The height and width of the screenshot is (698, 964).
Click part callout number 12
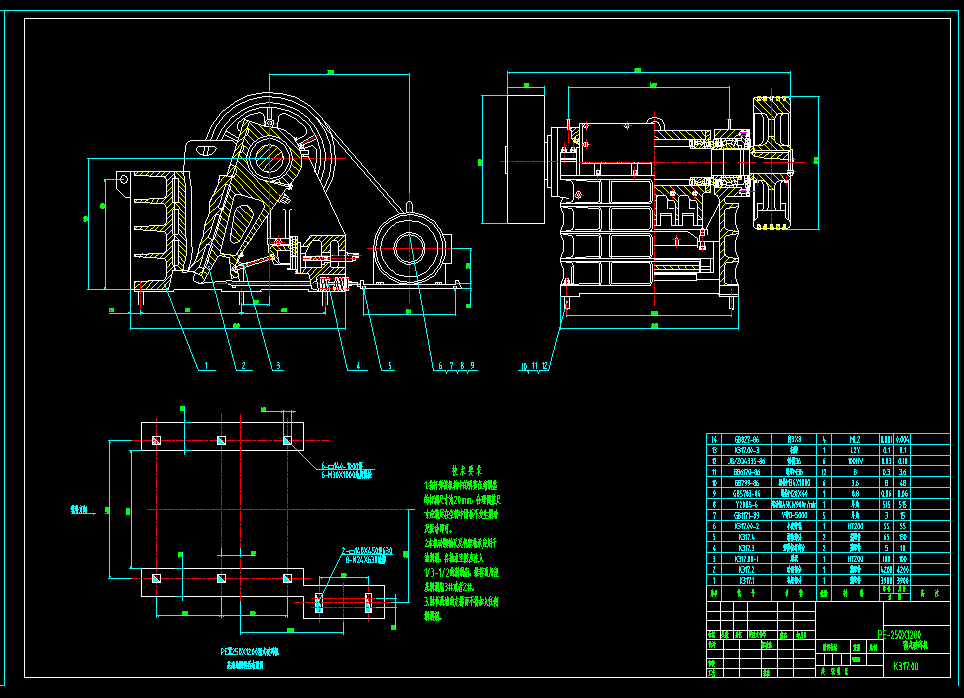click(x=545, y=366)
